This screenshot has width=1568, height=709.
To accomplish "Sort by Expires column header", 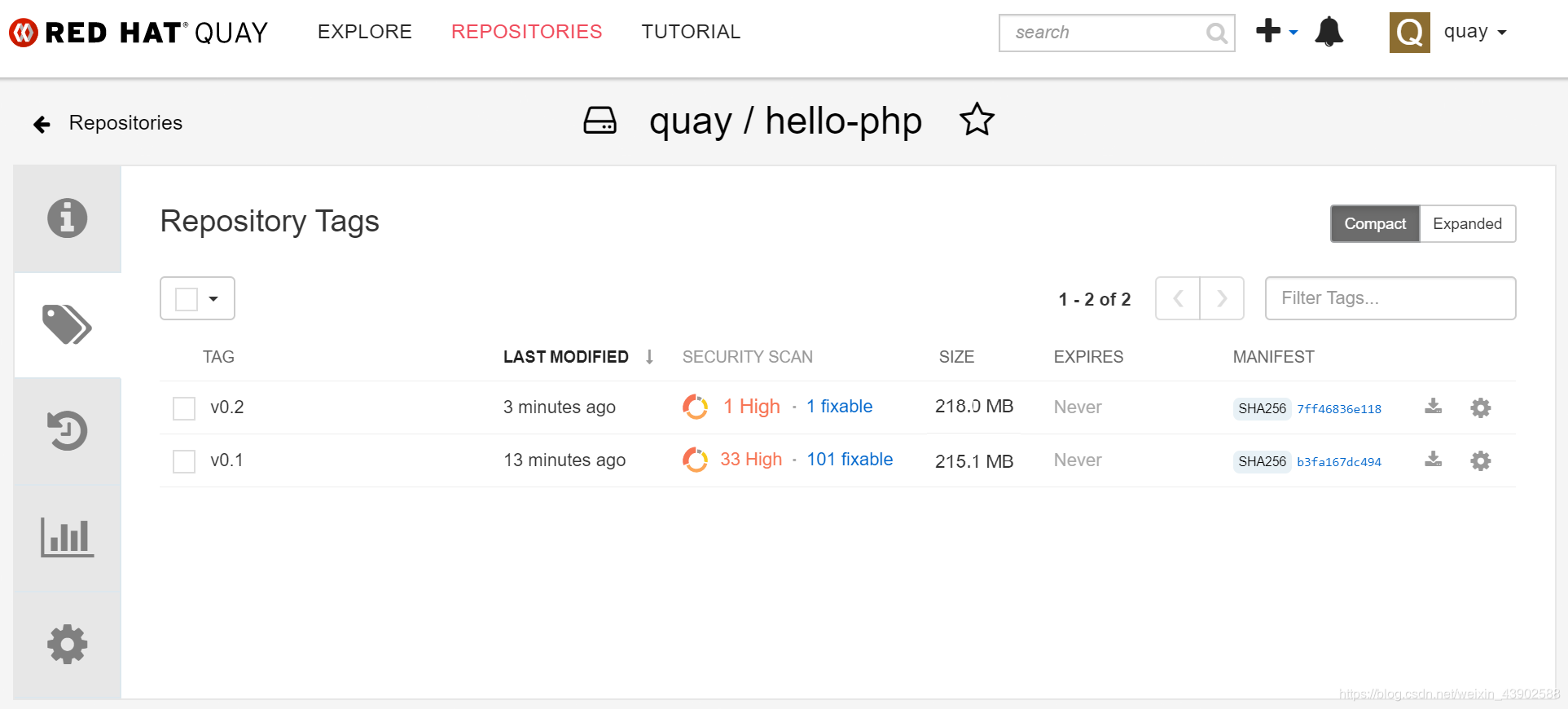I will click(1088, 357).
